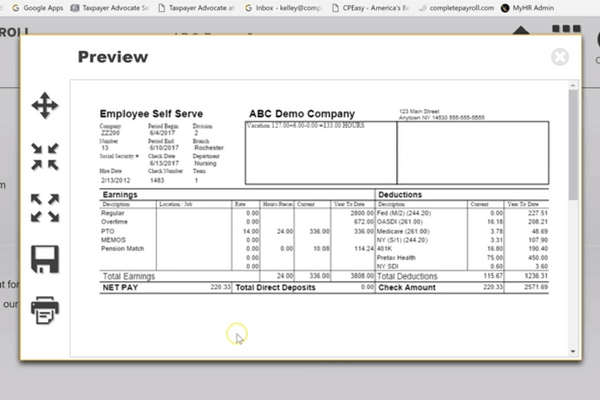The height and width of the screenshot is (400, 600).
Task: Open the MyHR Admin bookmark
Action: (x=527, y=8)
